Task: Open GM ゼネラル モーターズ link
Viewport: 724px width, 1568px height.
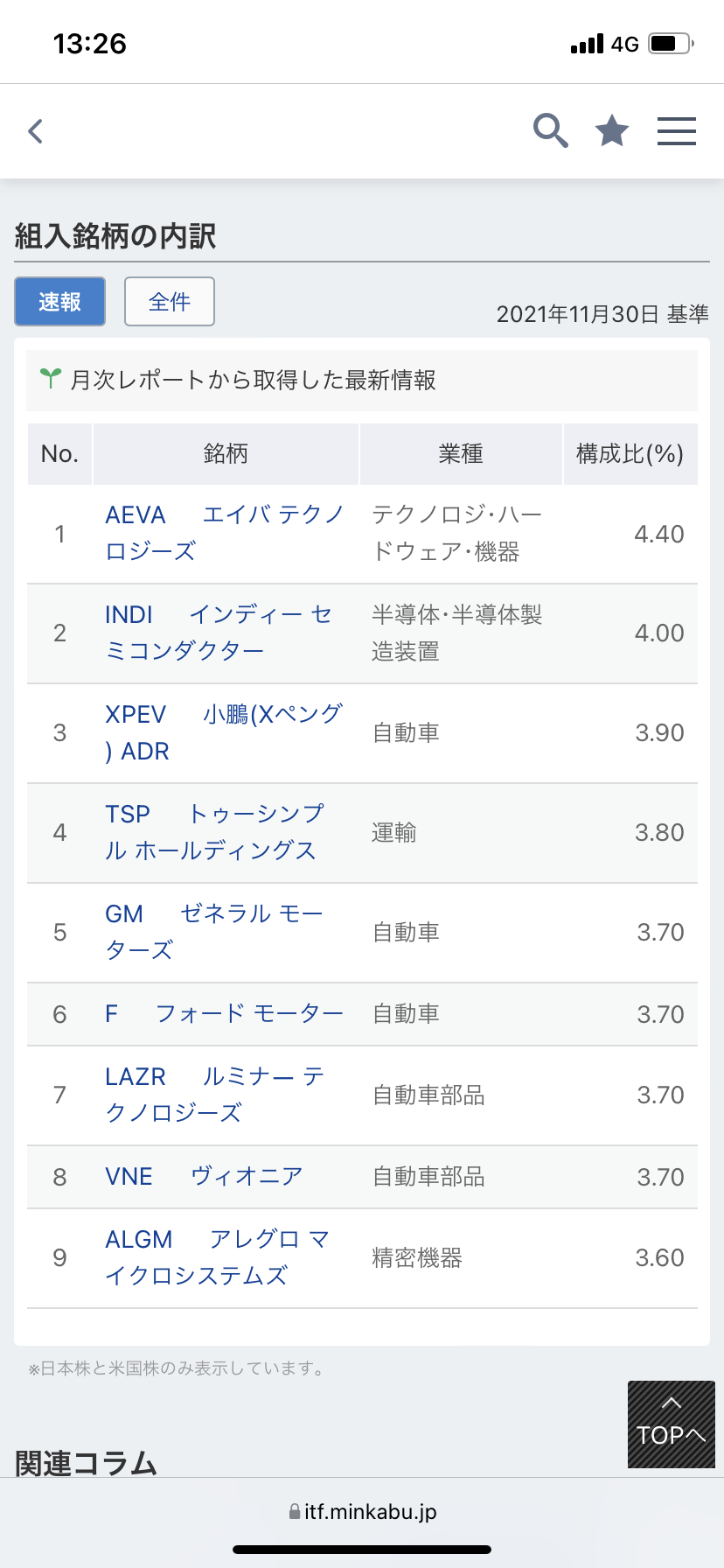Action: coord(213,932)
